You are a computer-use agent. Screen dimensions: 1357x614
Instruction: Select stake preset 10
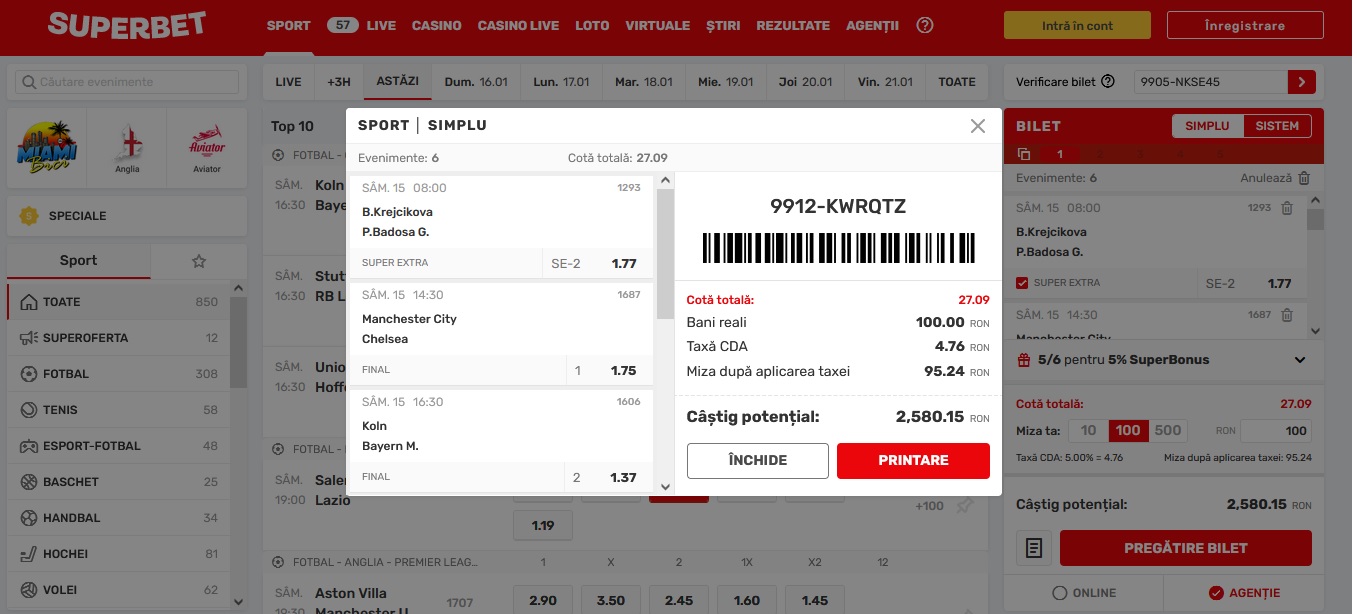[x=1088, y=431]
